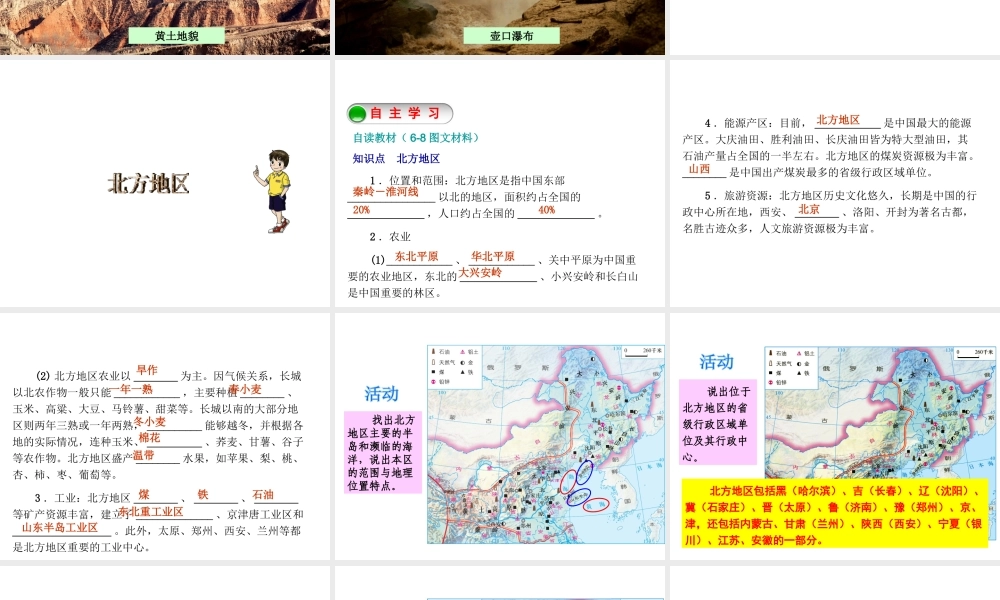Screen dimensions: 1000x600
Task: Click the 壶口瀑布 green caption label
Action: click(511, 36)
